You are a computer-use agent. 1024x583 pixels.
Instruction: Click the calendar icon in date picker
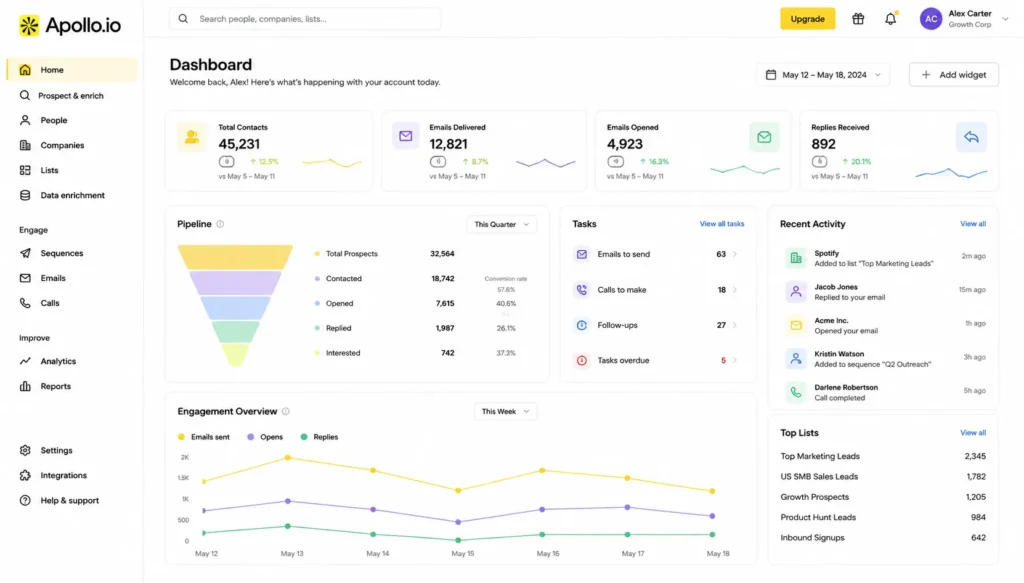(771, 75)
